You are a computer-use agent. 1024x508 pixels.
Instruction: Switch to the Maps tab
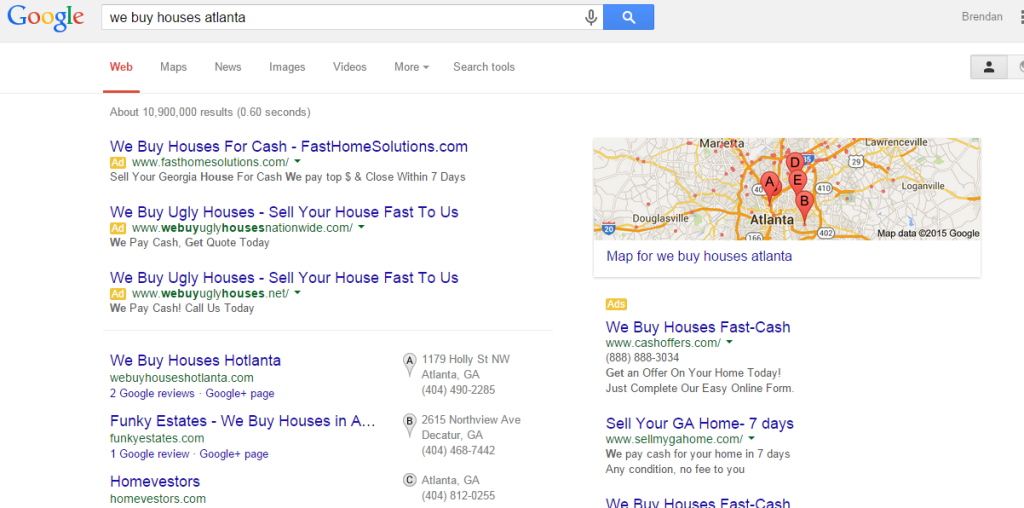point(174,67)
